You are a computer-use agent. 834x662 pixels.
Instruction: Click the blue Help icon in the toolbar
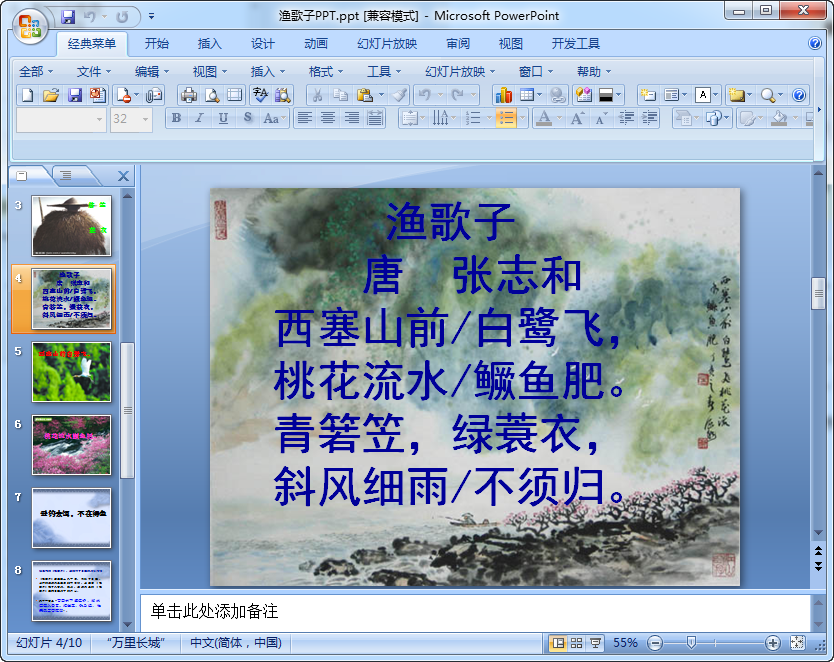(798, 95)
